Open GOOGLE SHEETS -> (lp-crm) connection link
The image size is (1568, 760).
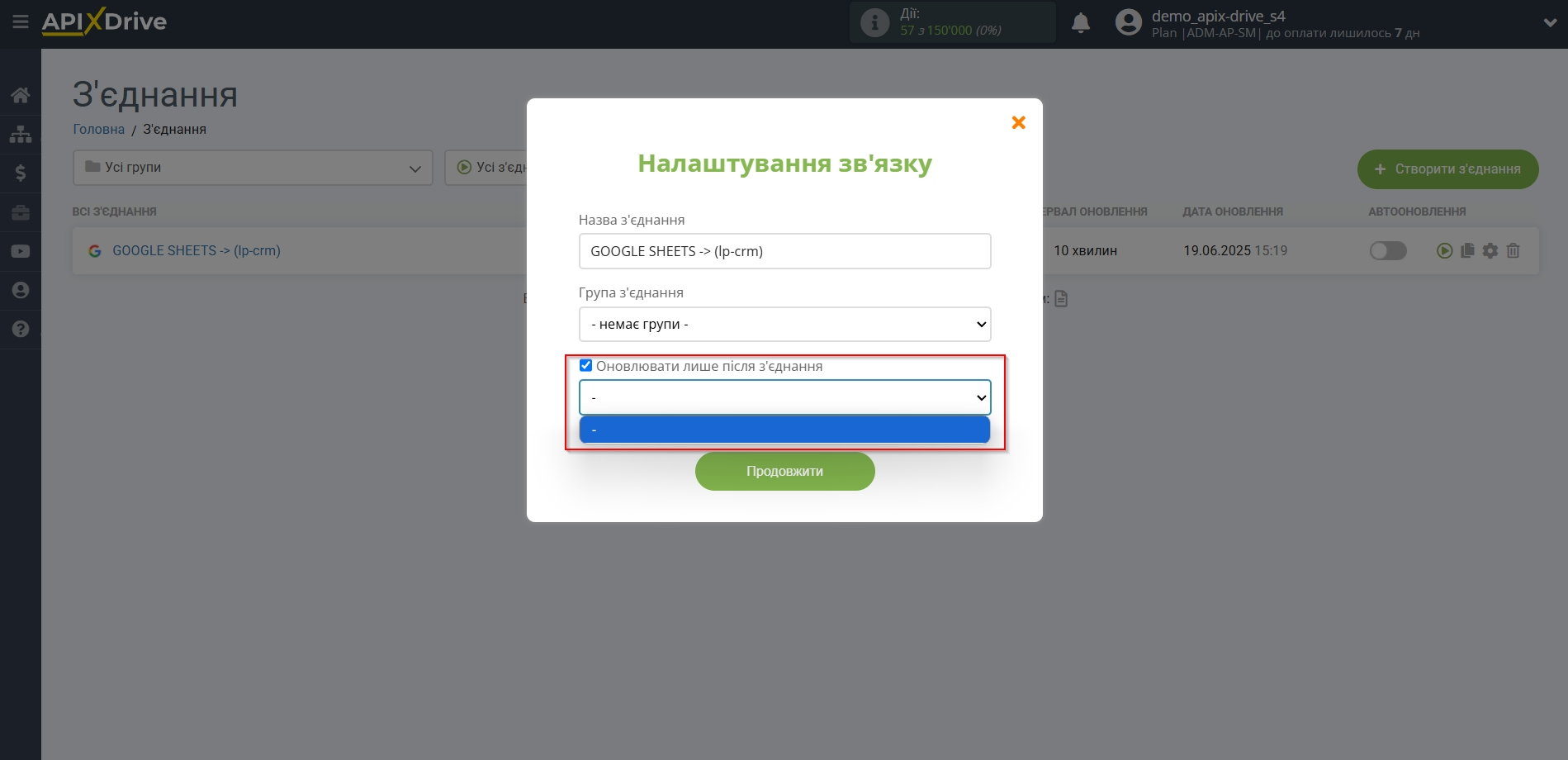pos(197,250)
